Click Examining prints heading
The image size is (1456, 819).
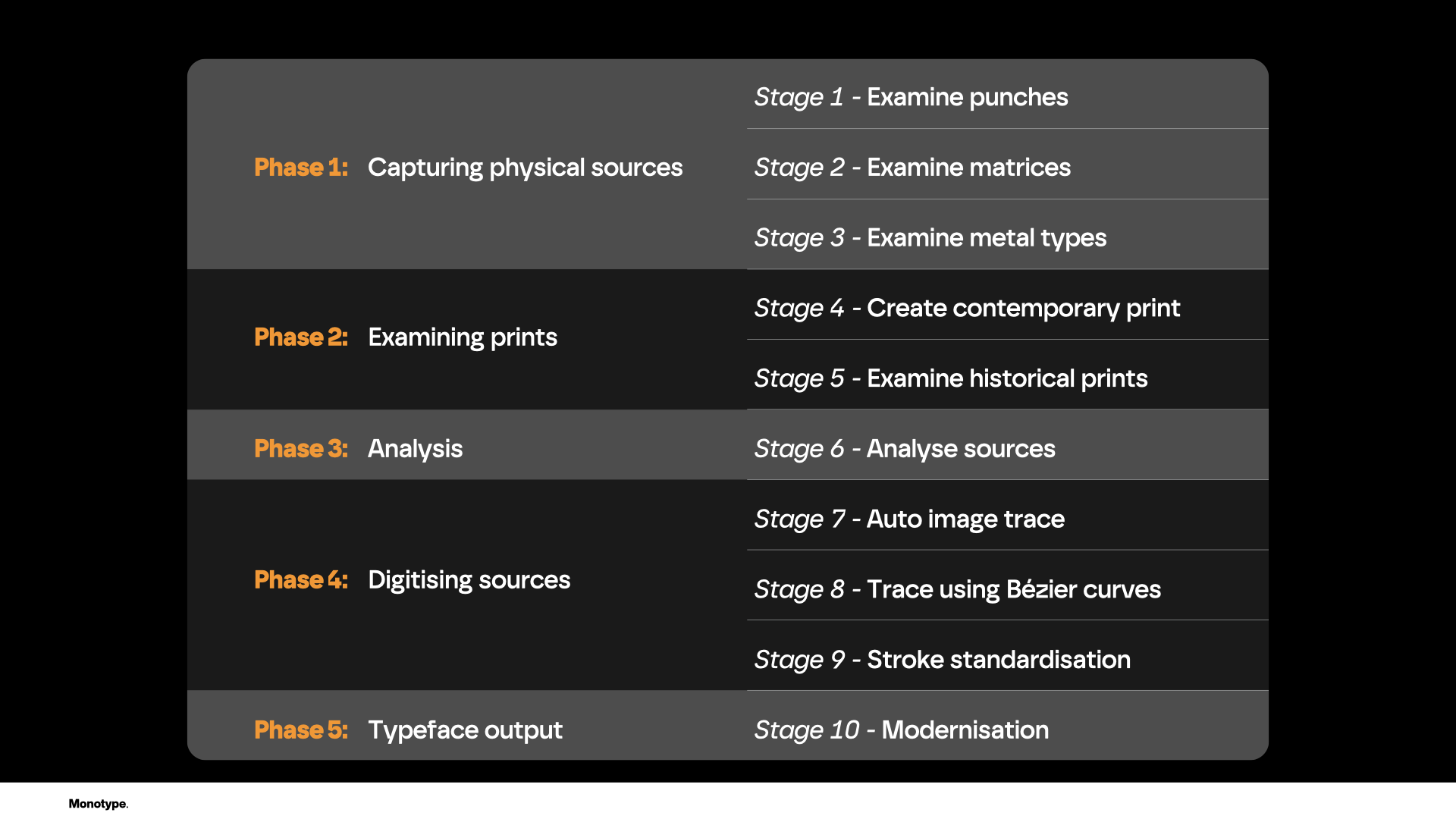point(463,337)
